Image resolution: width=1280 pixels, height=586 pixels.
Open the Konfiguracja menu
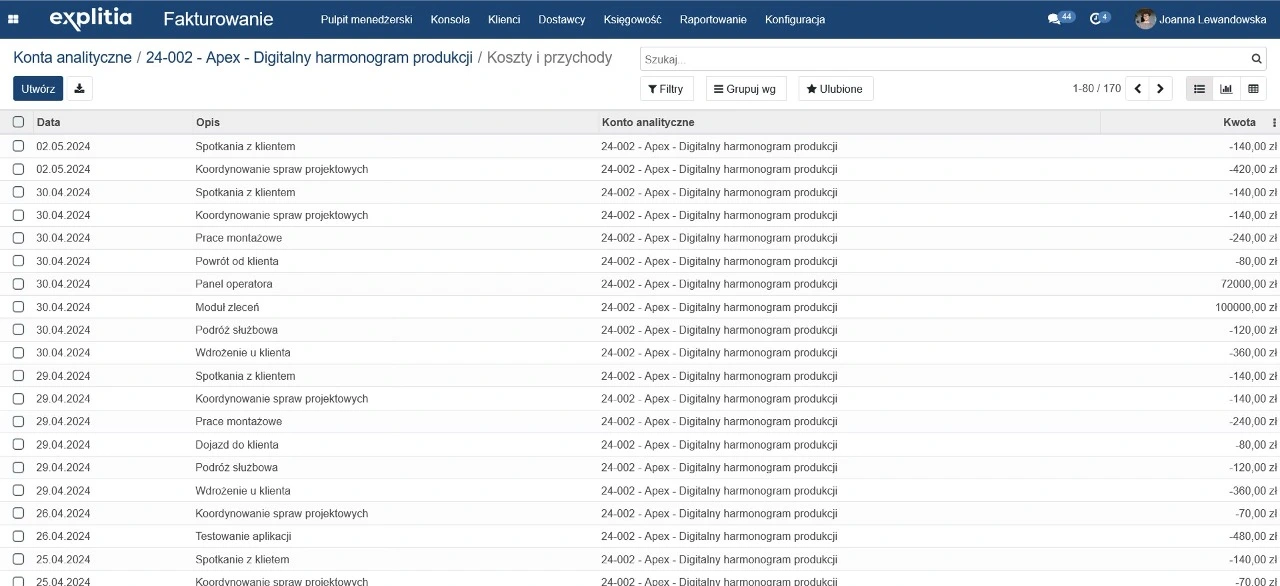(795, 19)
